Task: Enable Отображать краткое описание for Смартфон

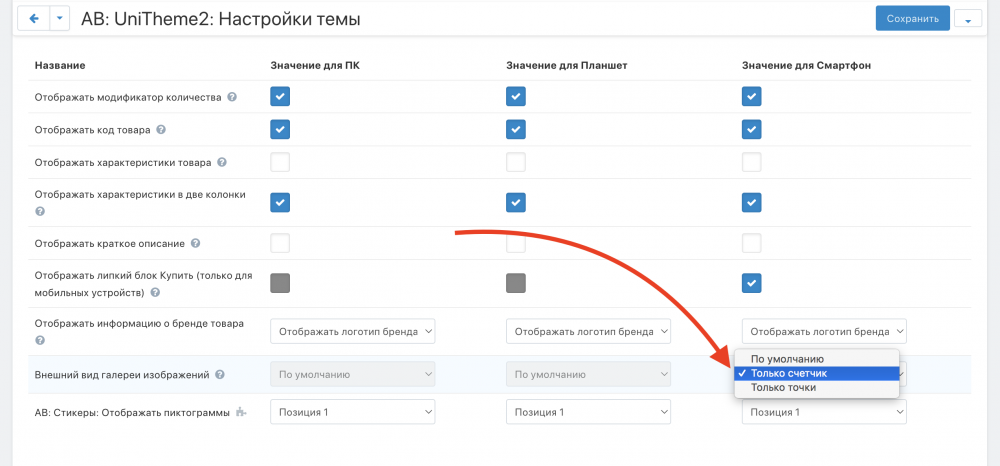Action: point(751,243)
